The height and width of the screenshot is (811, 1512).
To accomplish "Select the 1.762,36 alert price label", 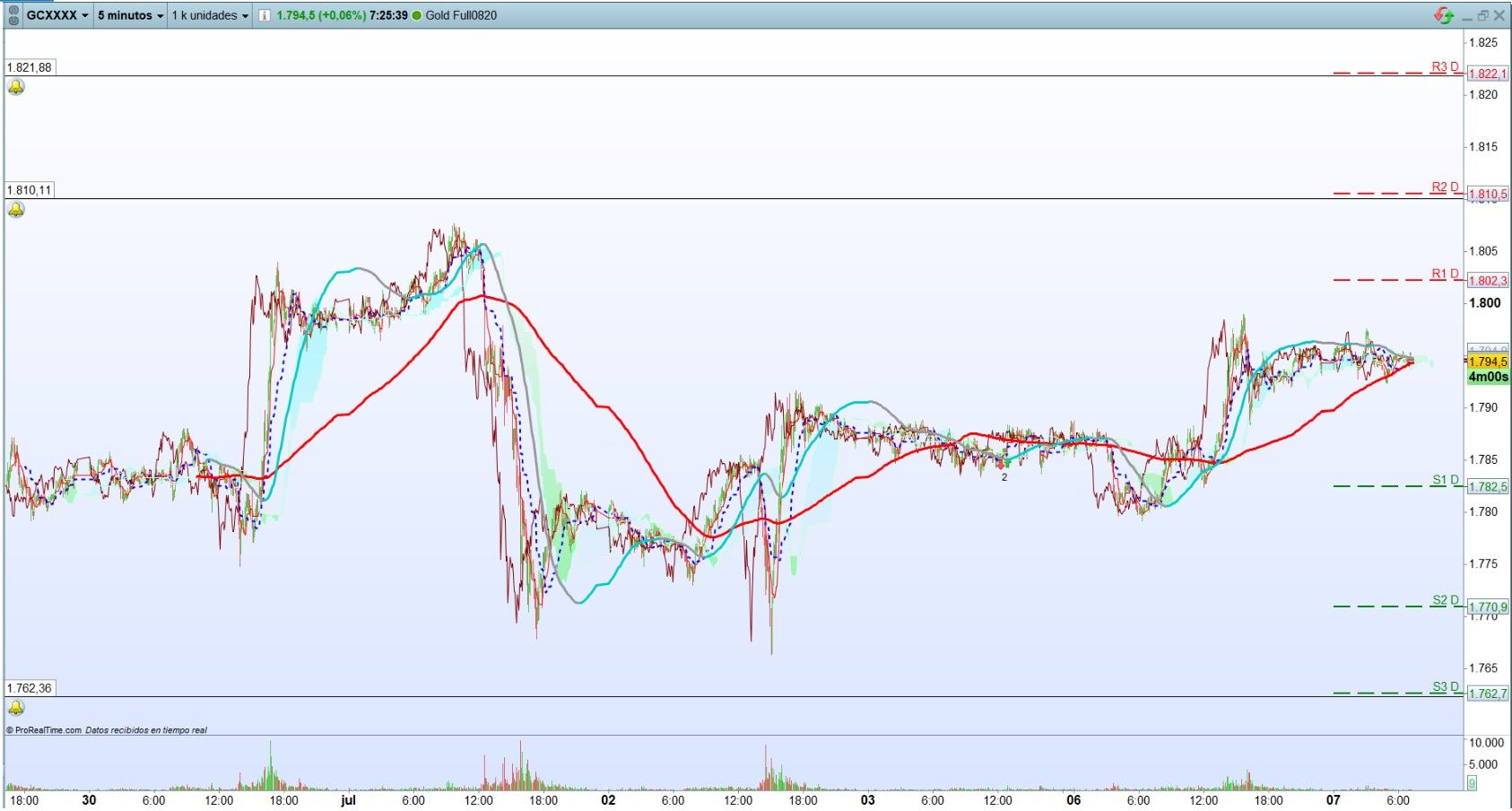I will click(x=30, y=688).
